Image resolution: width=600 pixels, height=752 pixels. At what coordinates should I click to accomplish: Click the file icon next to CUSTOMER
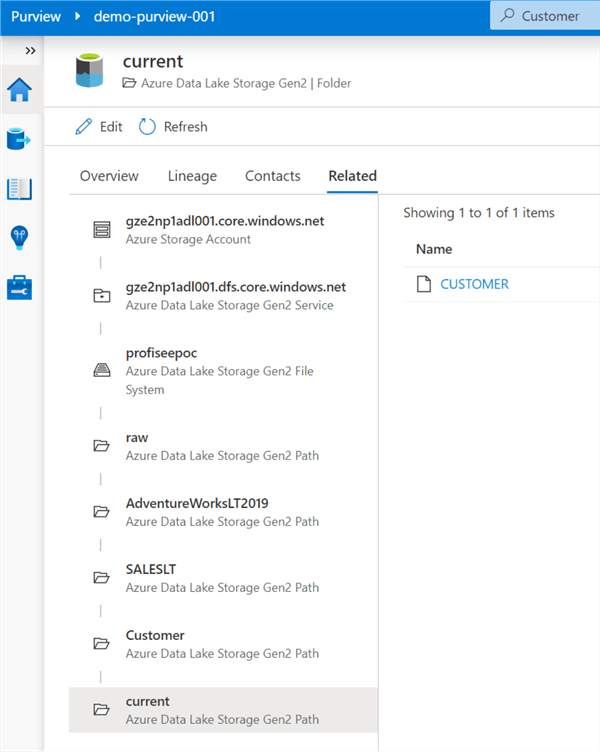424,284
